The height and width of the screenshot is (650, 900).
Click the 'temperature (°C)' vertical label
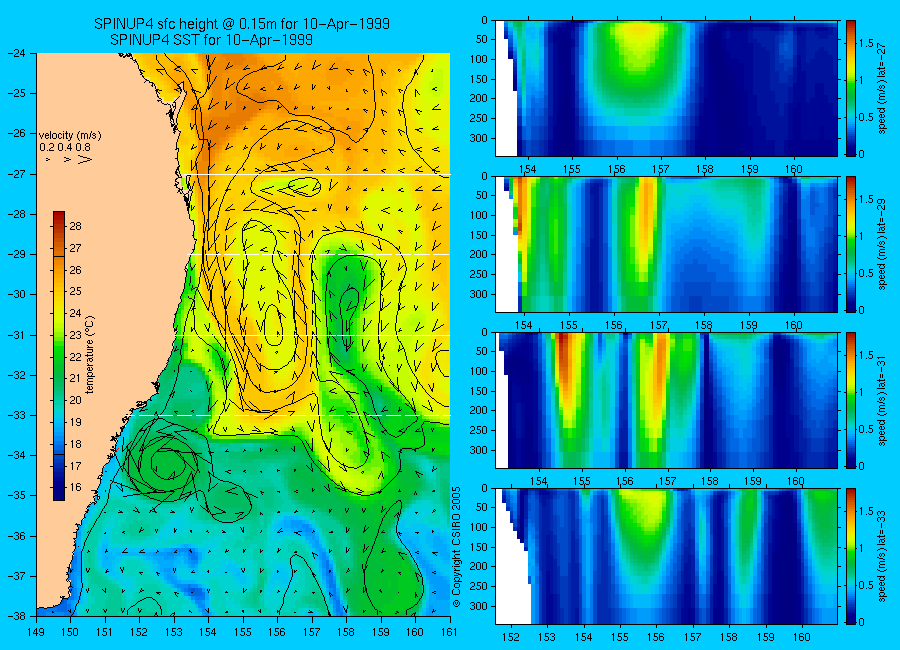pyautogui.click(x=90, y=354)
